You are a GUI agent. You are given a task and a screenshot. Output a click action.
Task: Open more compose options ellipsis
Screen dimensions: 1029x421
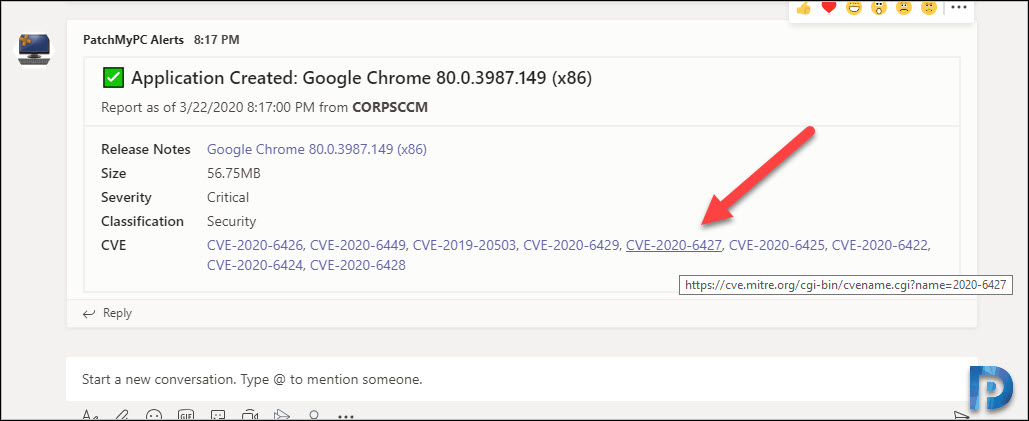click(345, 416)
